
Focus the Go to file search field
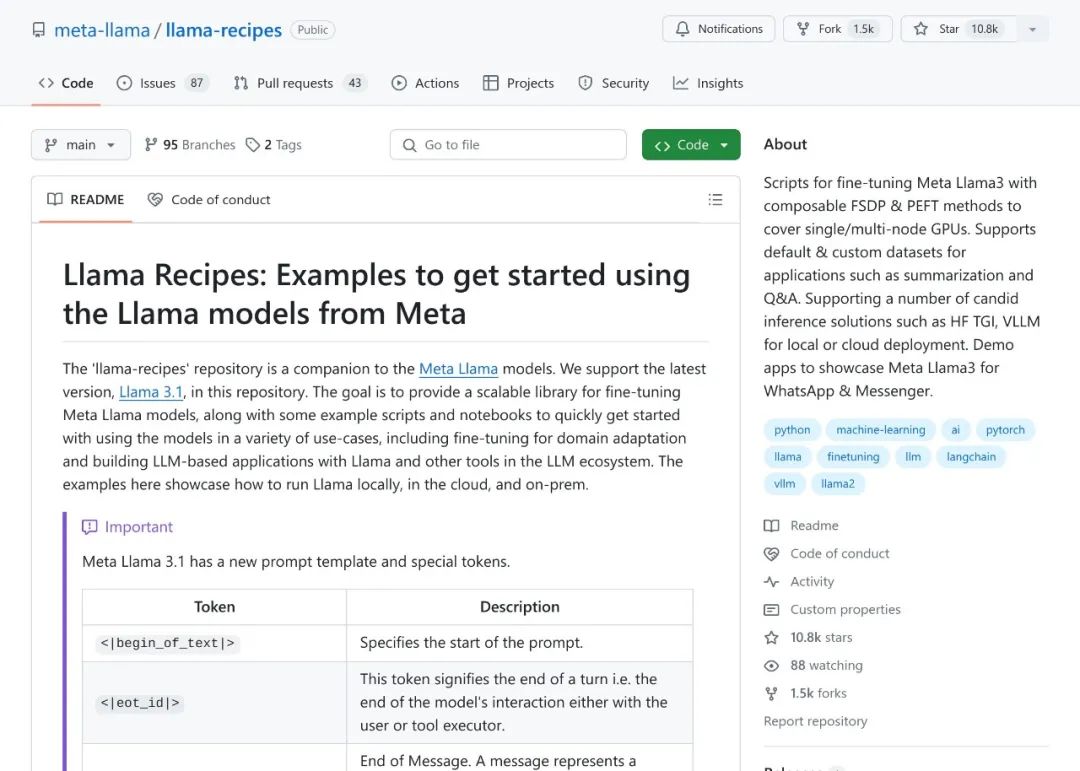(x=508, y=145)
